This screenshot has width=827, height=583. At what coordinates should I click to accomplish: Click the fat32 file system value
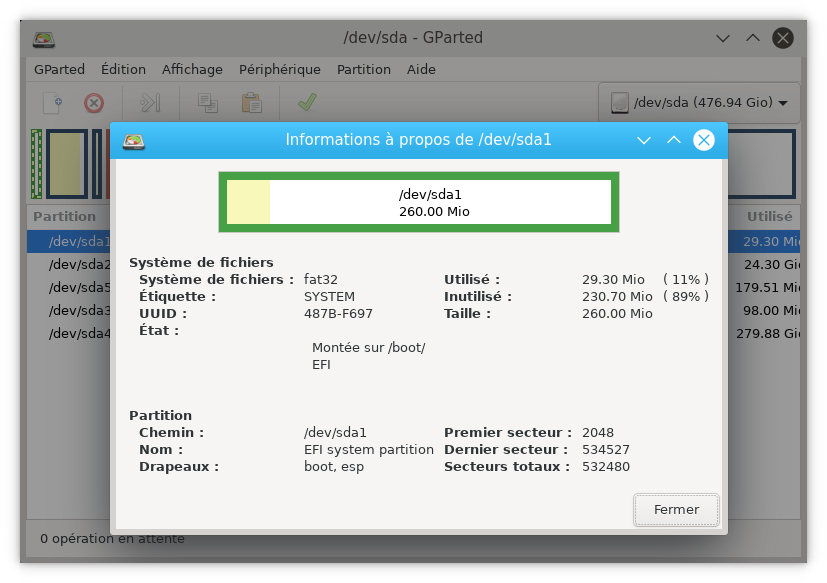[321, 279]
